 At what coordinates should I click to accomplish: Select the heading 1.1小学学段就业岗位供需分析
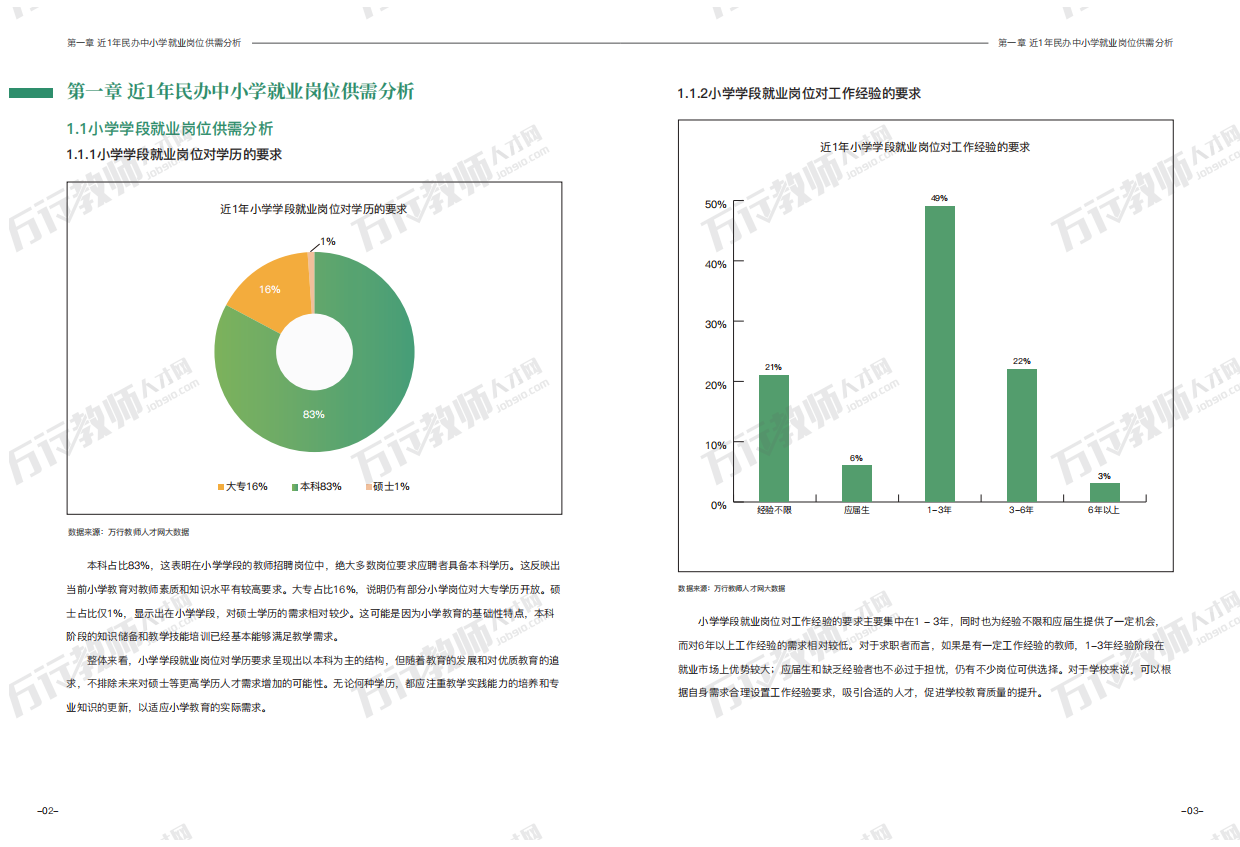point(169,129)
